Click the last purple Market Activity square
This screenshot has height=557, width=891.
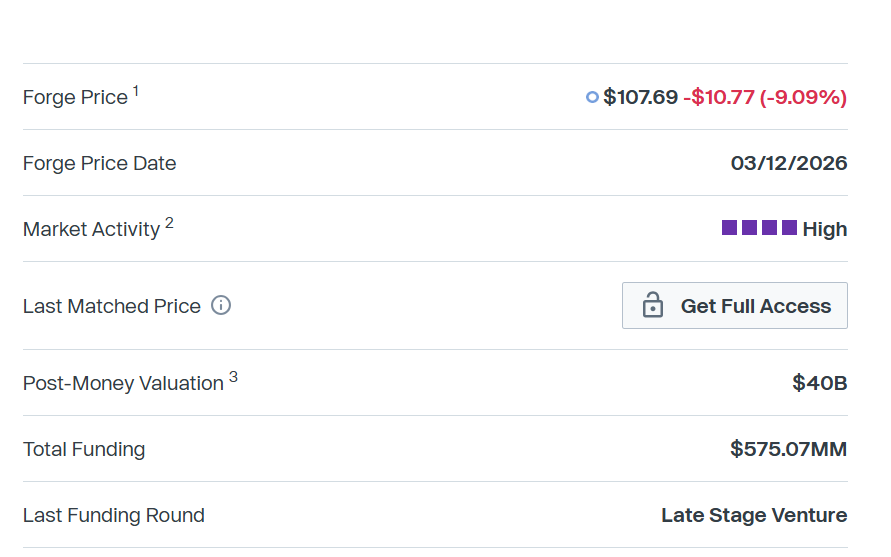789,228
